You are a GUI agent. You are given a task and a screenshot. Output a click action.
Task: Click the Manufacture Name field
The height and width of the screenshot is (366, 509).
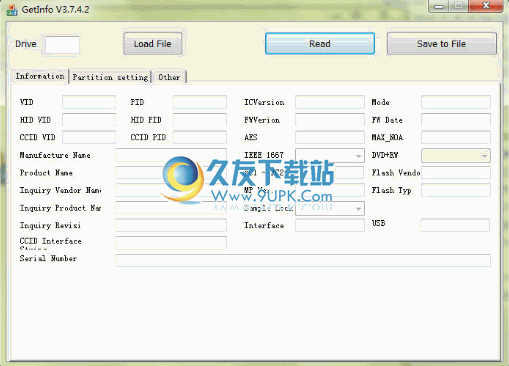(x=171, y=155)
